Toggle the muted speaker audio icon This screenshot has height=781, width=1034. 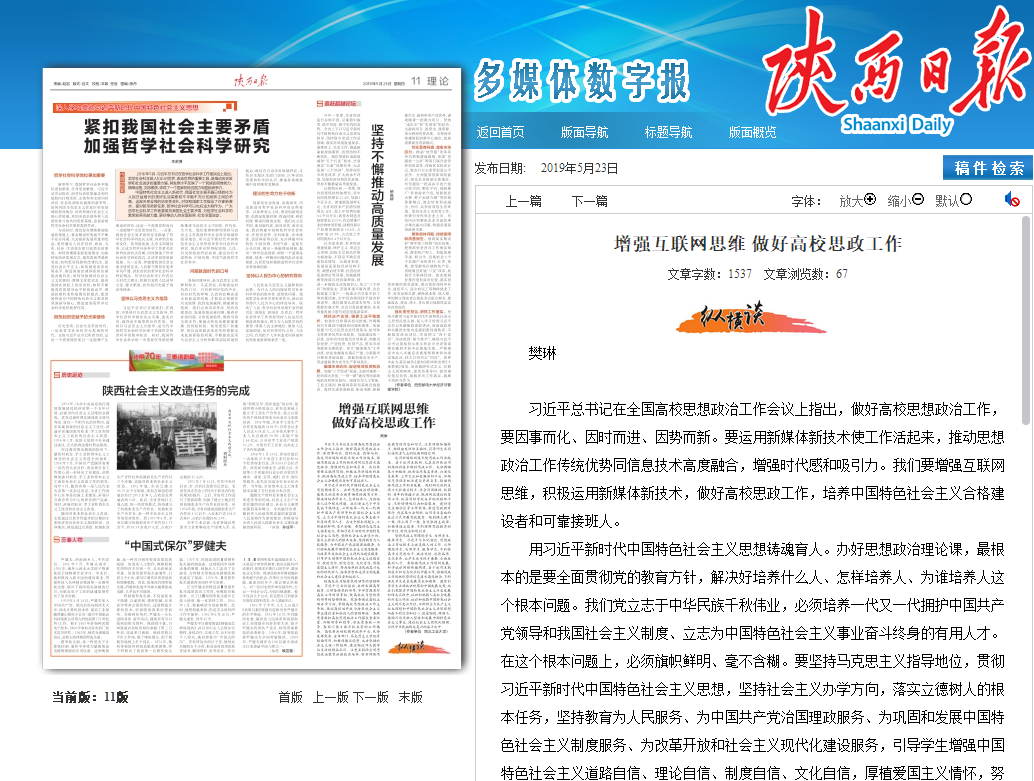coord(1012,200)
